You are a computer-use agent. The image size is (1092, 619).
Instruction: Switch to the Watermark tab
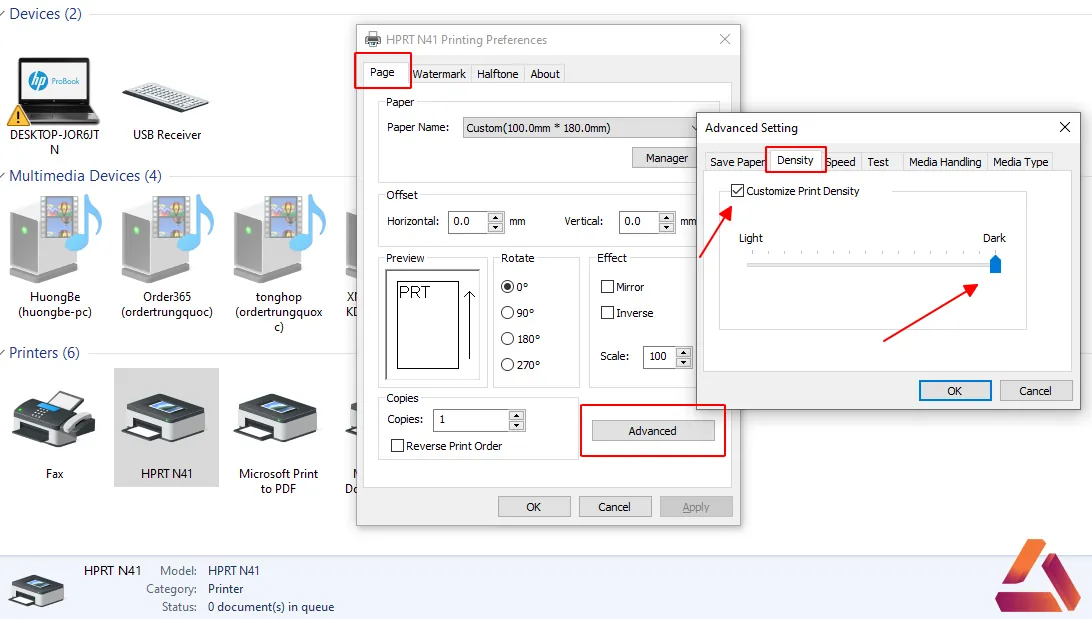coord(439,74)
